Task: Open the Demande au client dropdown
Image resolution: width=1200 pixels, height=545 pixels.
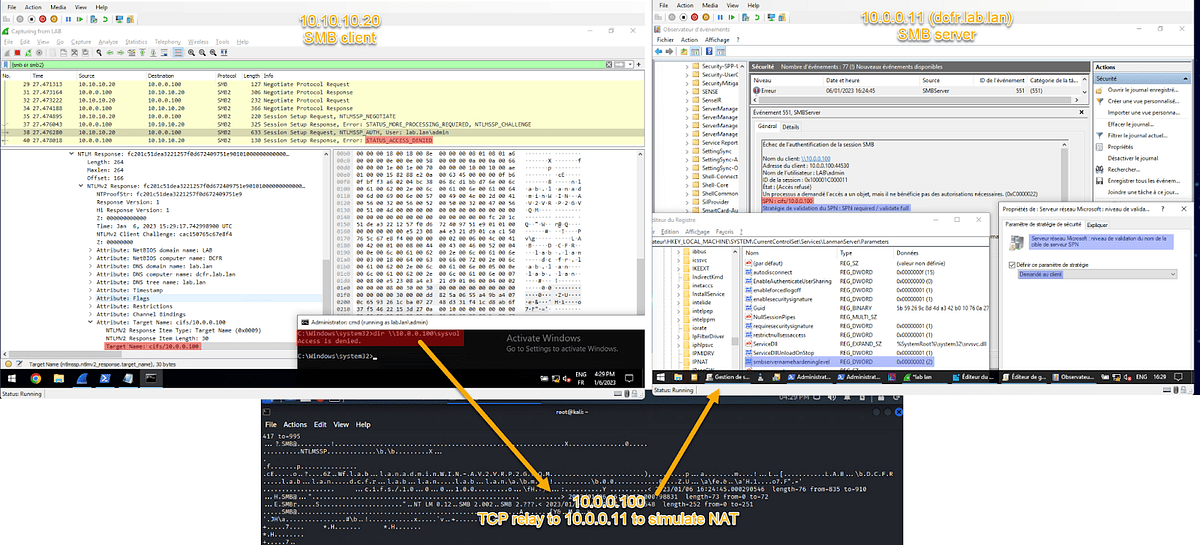Action: click(1096, 273)
